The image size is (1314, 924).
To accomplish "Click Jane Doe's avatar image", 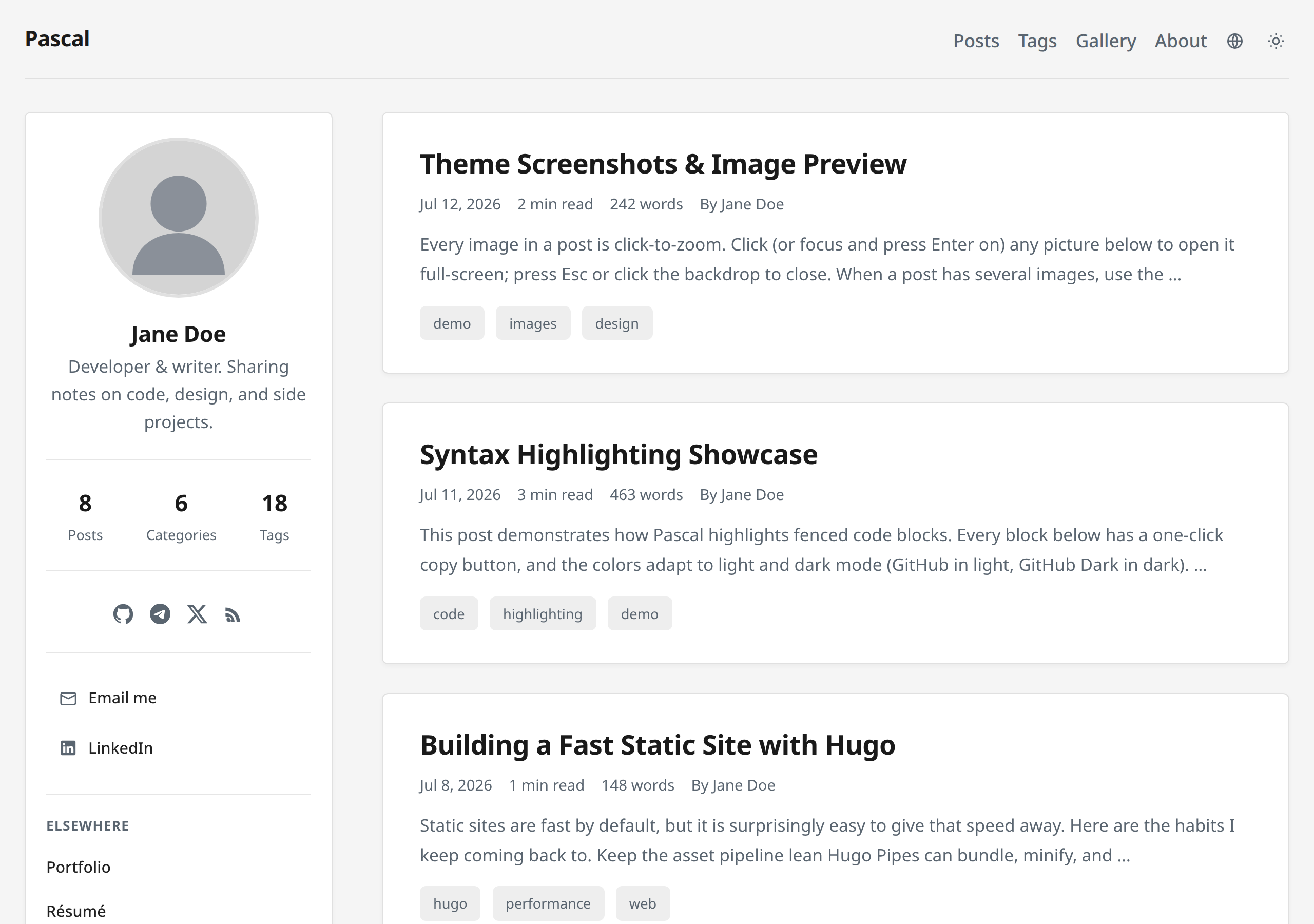I will 179,218.
